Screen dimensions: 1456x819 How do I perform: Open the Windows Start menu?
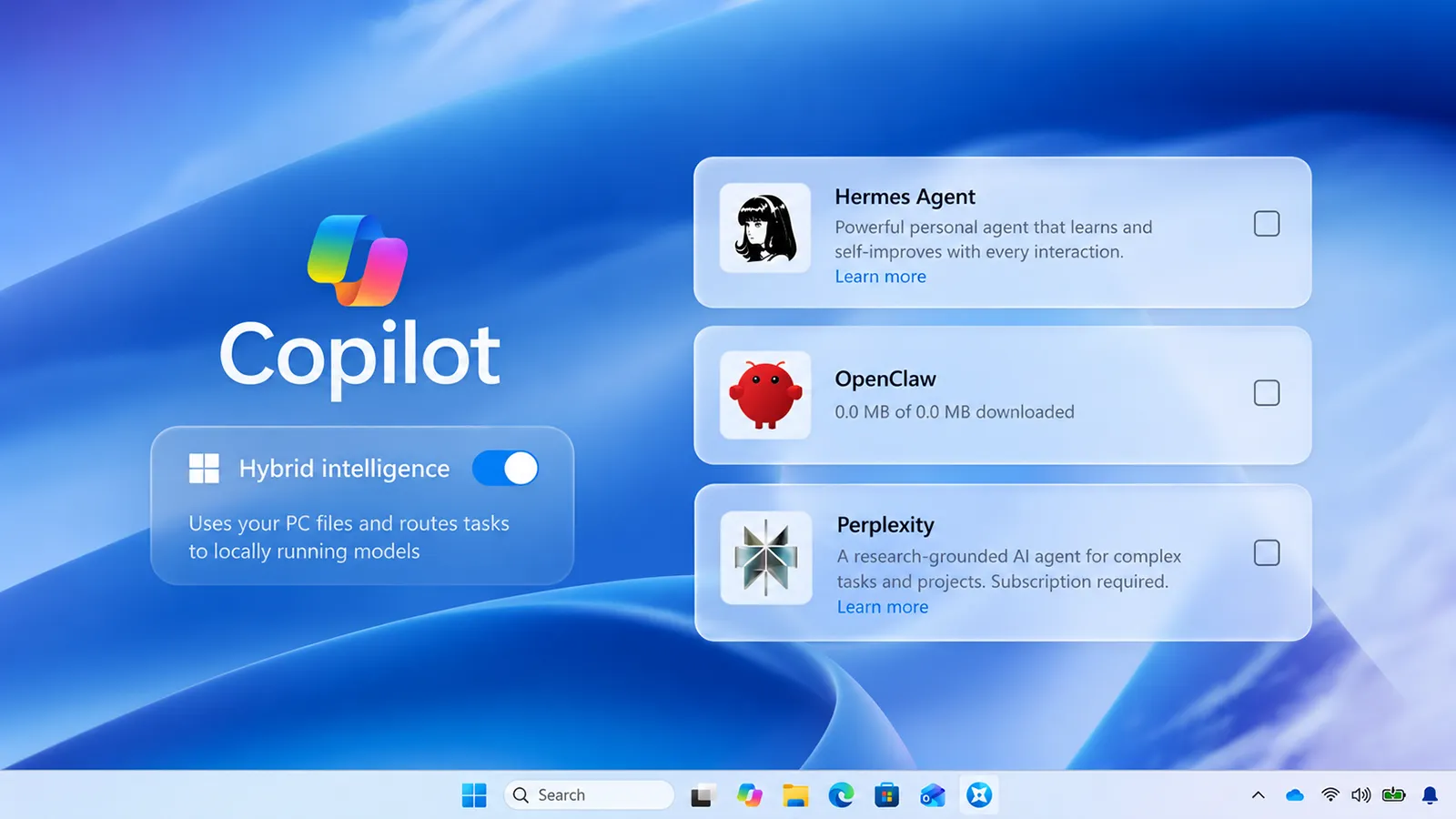(474, 795)
